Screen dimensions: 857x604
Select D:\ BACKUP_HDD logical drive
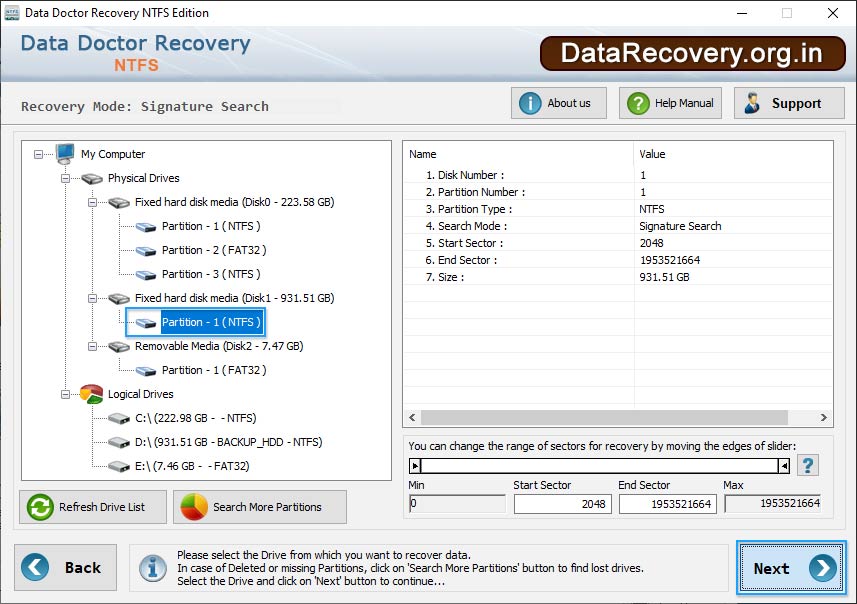pyautogui.click(x=228, y=442)
